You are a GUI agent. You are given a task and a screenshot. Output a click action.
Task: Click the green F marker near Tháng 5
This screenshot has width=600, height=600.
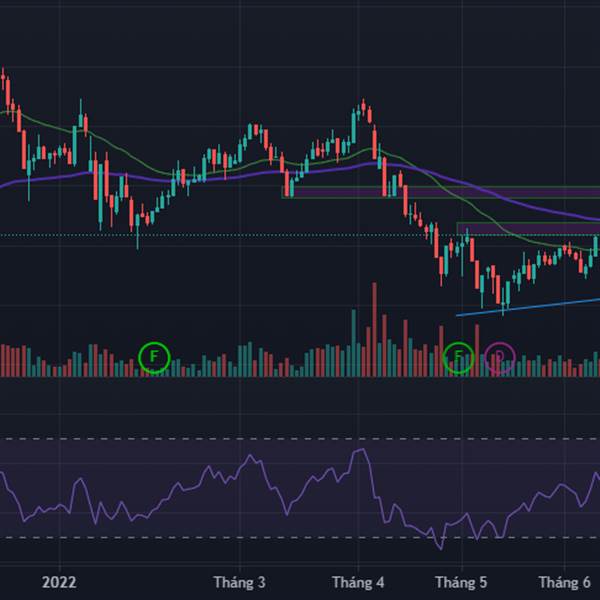[458, 357]
